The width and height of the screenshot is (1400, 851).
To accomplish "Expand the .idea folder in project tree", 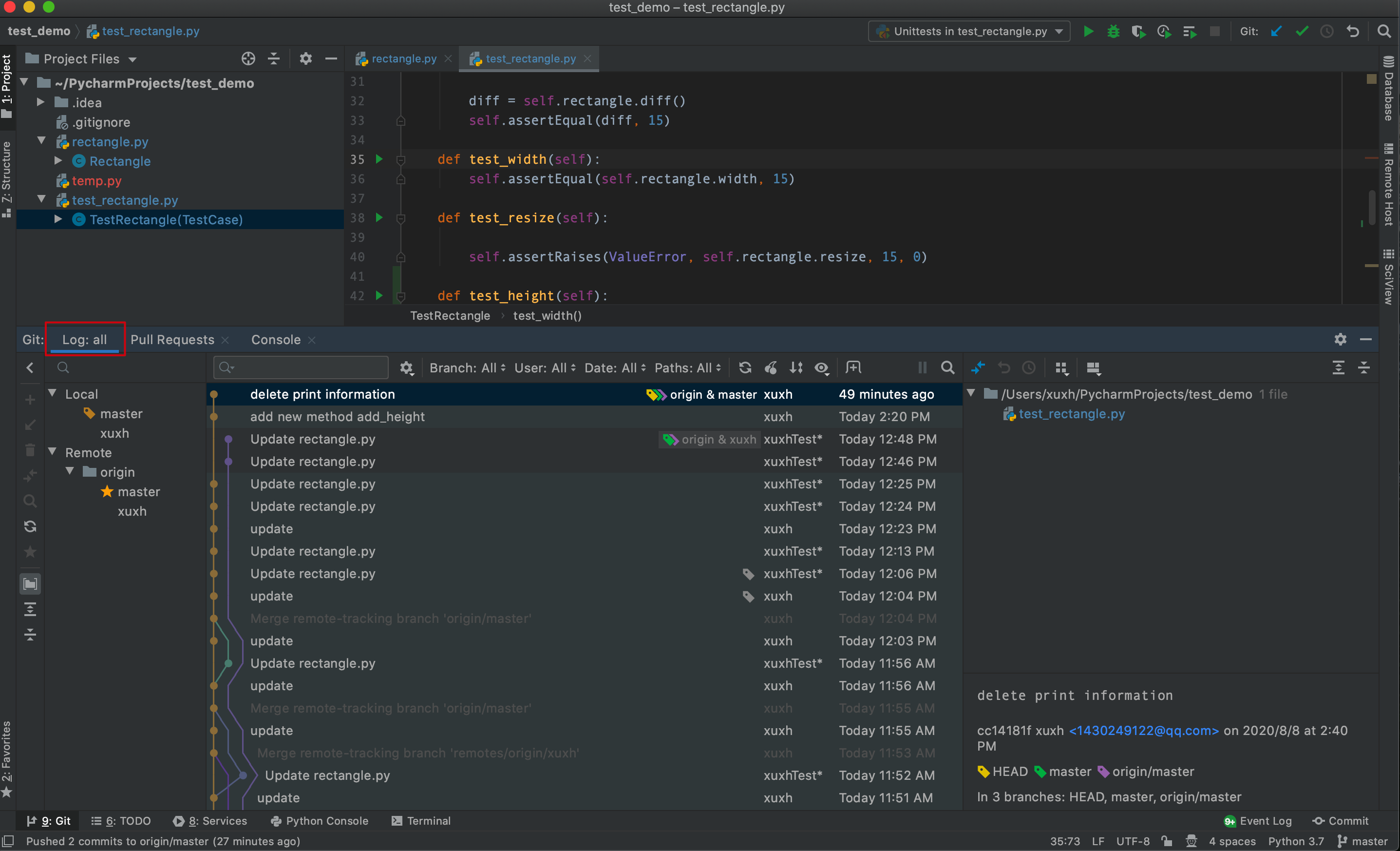I will (41, 102).
